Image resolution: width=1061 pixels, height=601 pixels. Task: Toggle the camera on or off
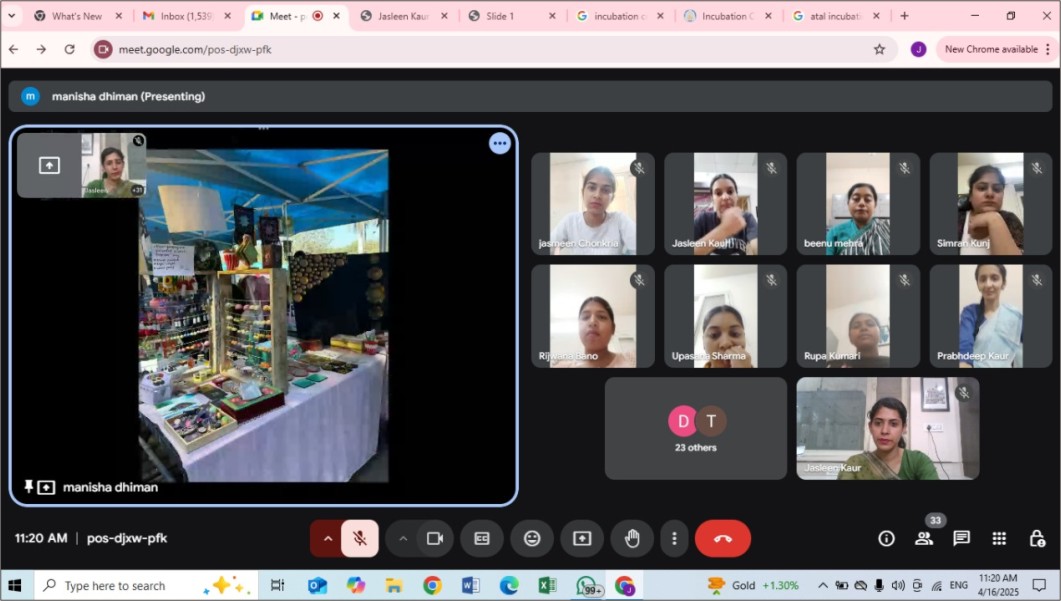click(435, 538)
